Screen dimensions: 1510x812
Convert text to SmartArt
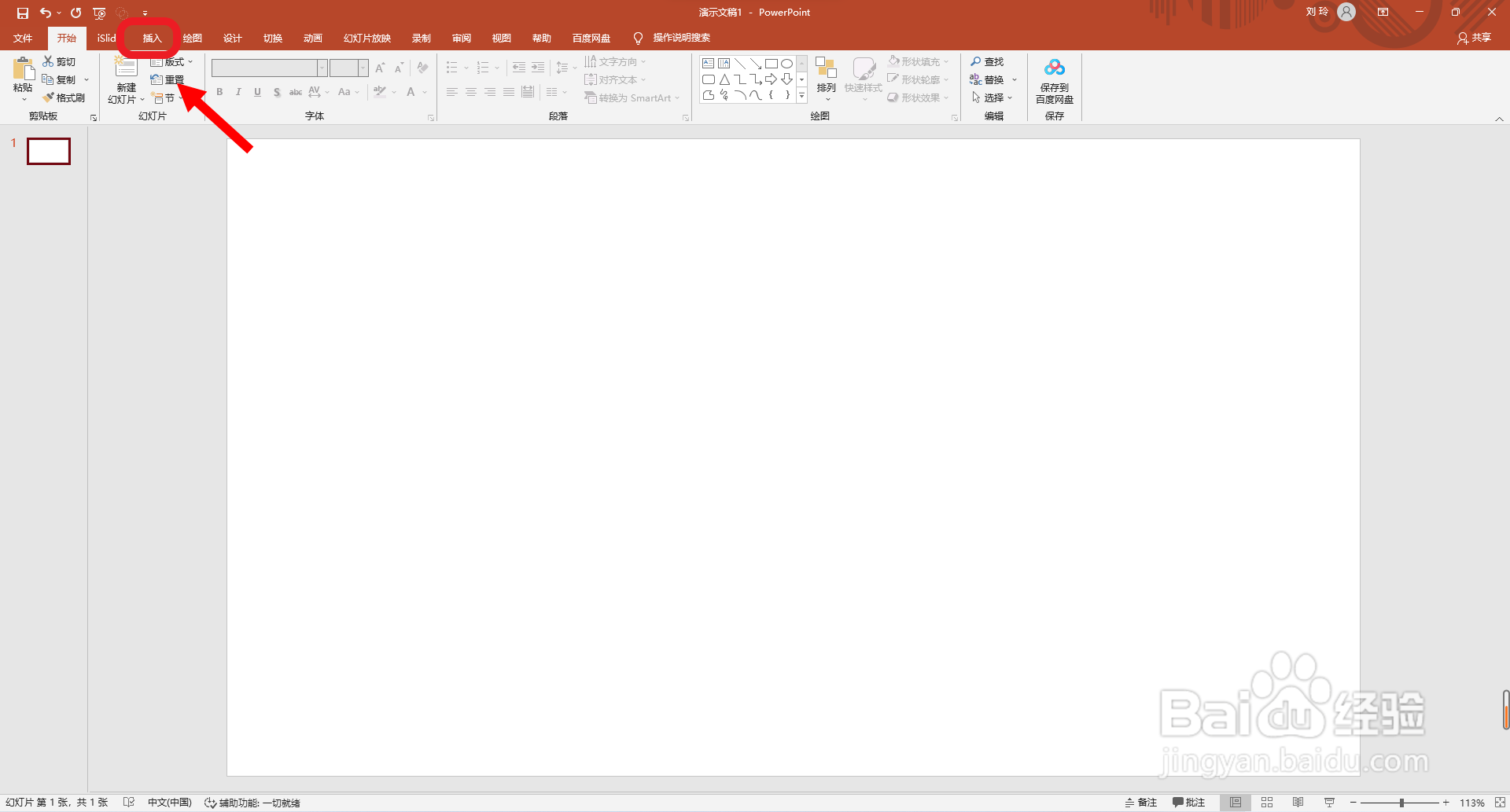(x=632, y=98)
